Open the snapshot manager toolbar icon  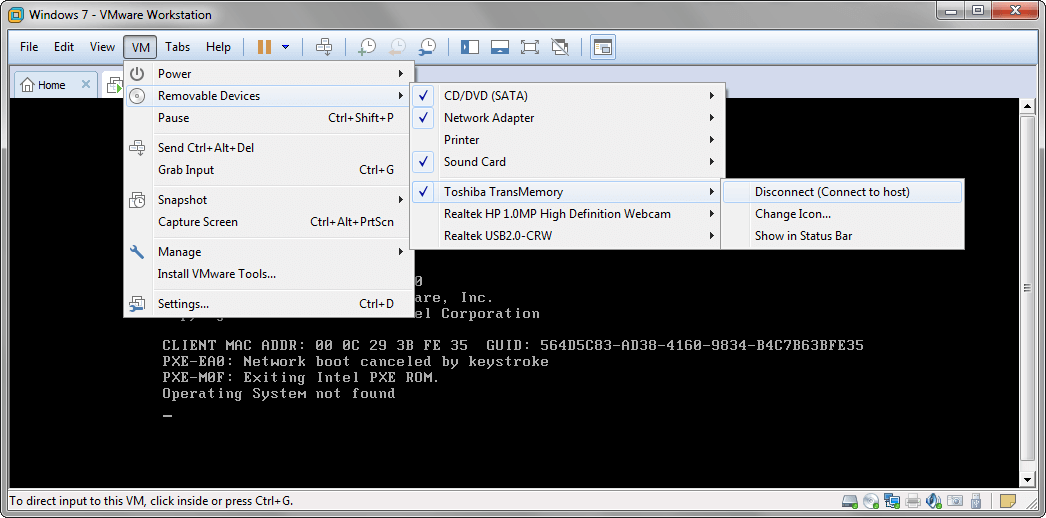pyautogui.click(x=428, y=47)
